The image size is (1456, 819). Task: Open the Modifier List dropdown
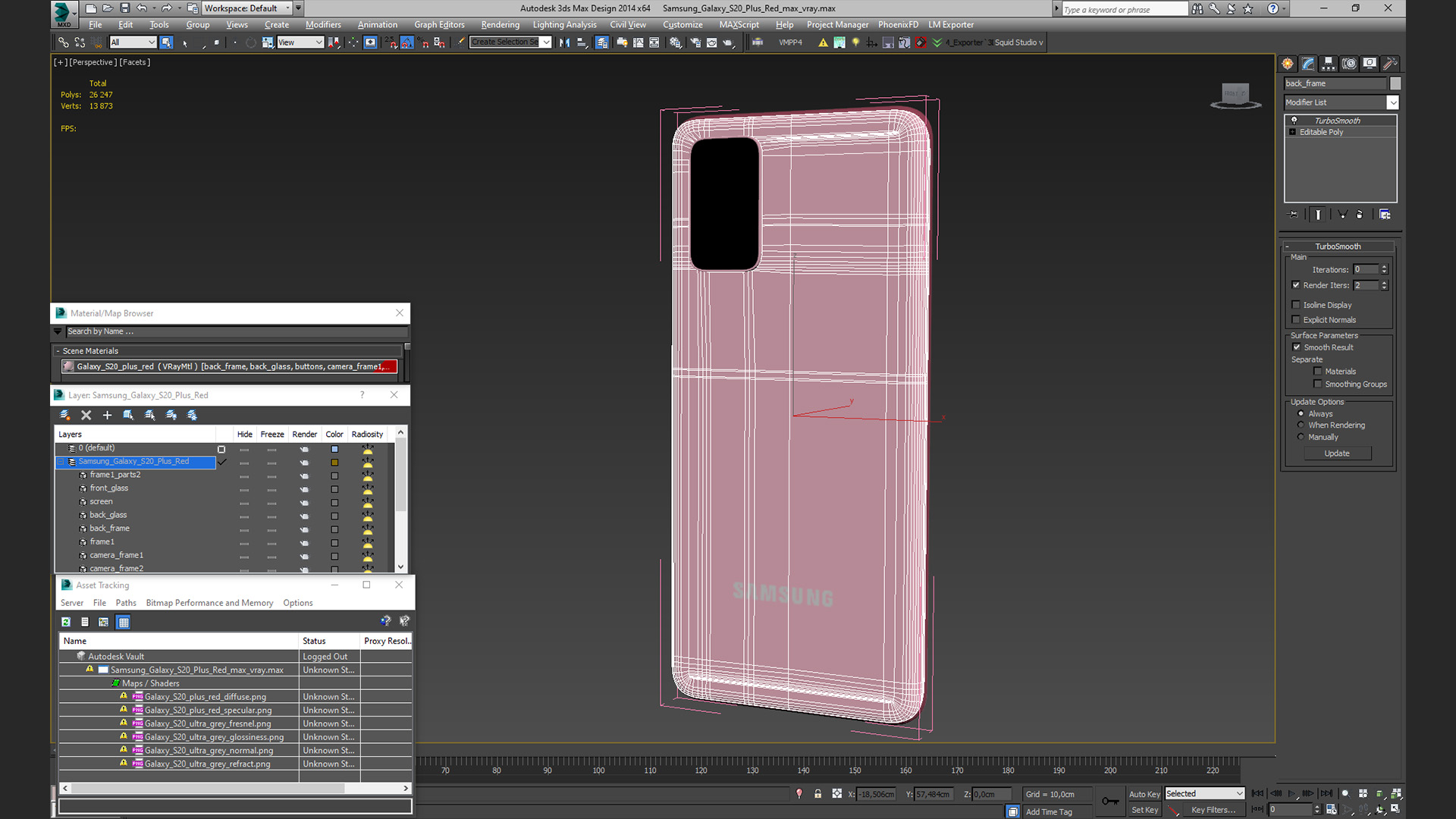(x=1393, y=102)
